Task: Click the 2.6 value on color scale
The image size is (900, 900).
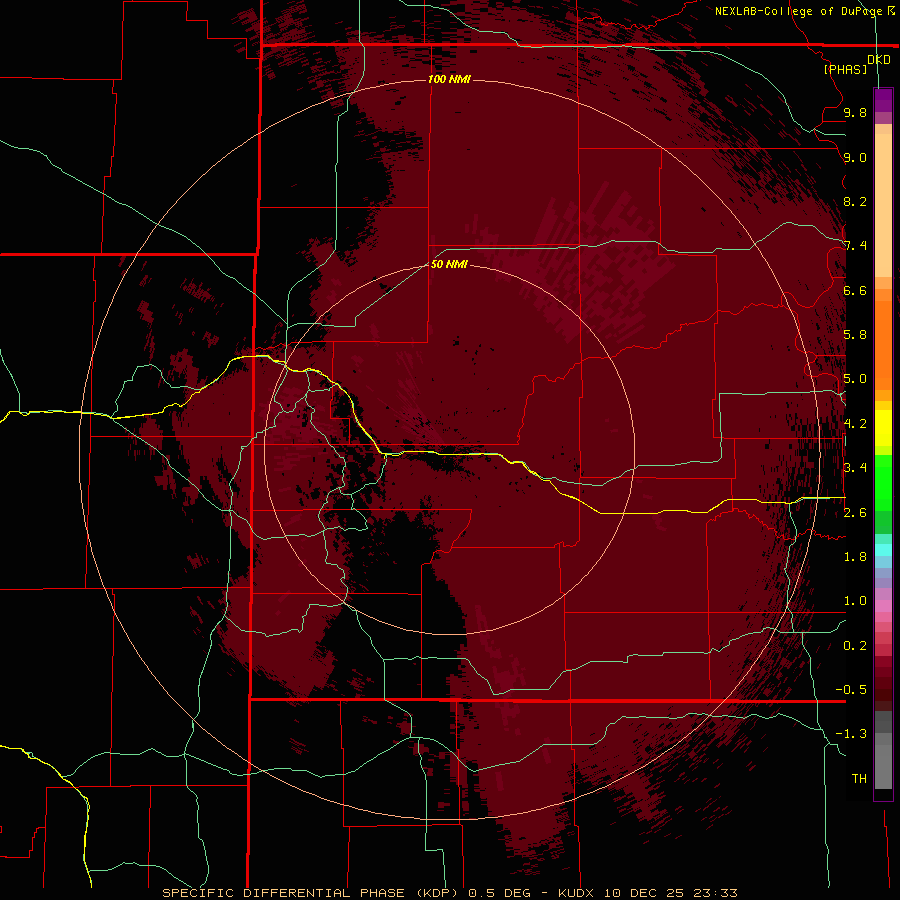Action: click(855, 513)
